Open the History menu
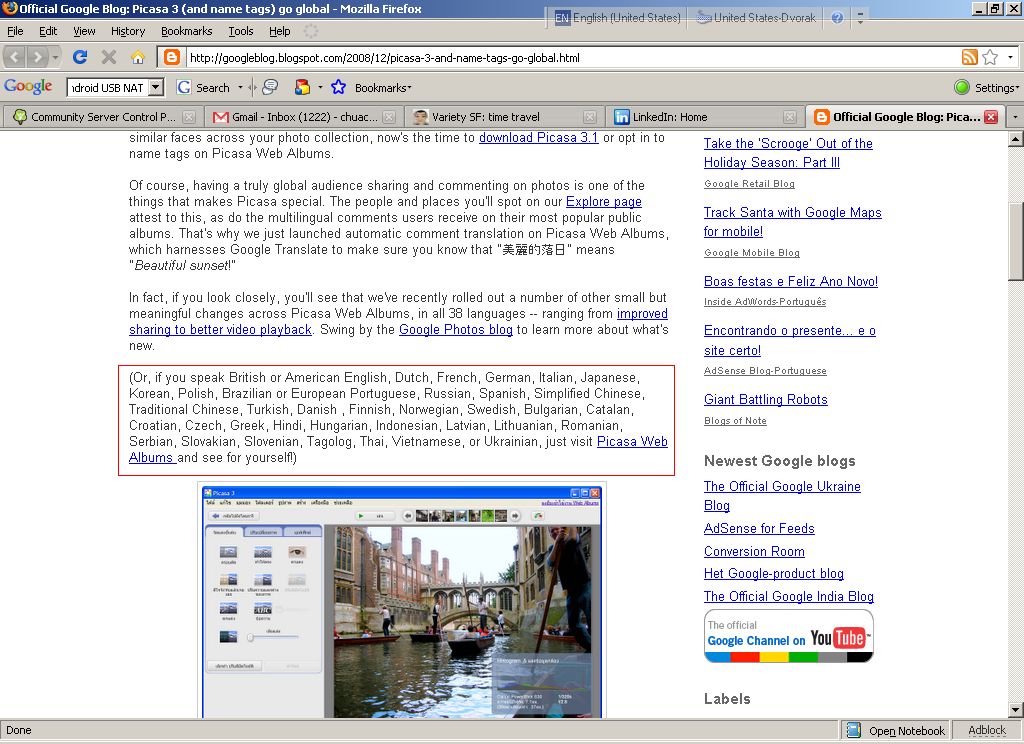The height and width of the screenshot is (744, 1024). tap(128, 31)
